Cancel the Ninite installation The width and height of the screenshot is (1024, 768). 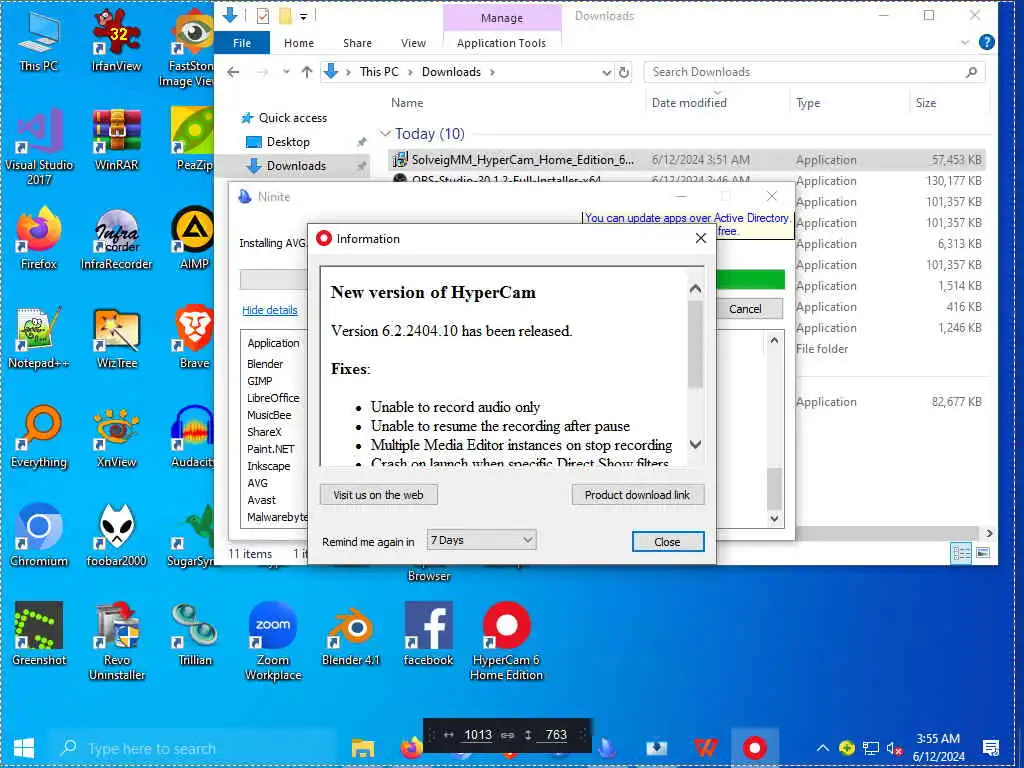(744, 309)
